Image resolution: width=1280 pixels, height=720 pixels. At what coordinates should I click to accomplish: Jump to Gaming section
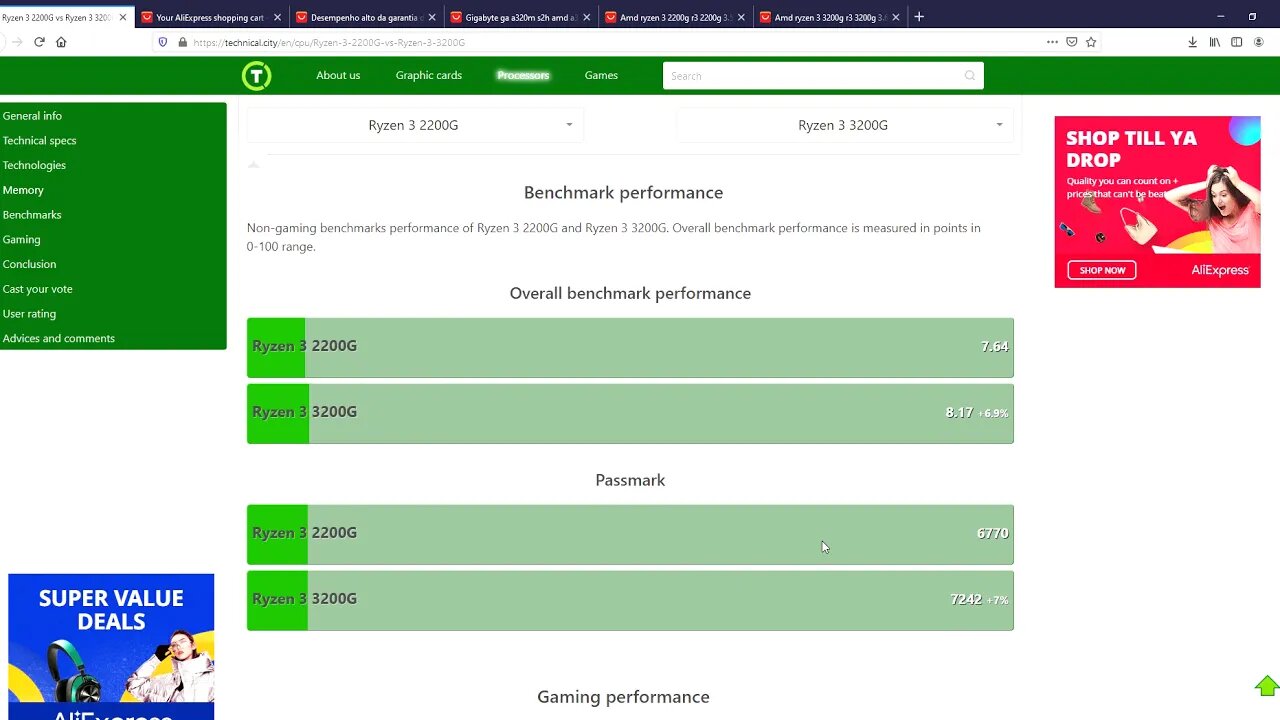coord(21,240)
